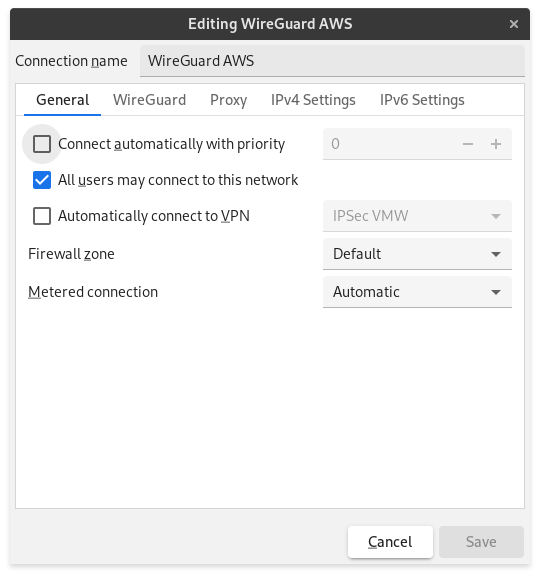Screen dimensions: 540x575
Task: Click the Metered connection dropdown arrow
Action: pos(496,292)
